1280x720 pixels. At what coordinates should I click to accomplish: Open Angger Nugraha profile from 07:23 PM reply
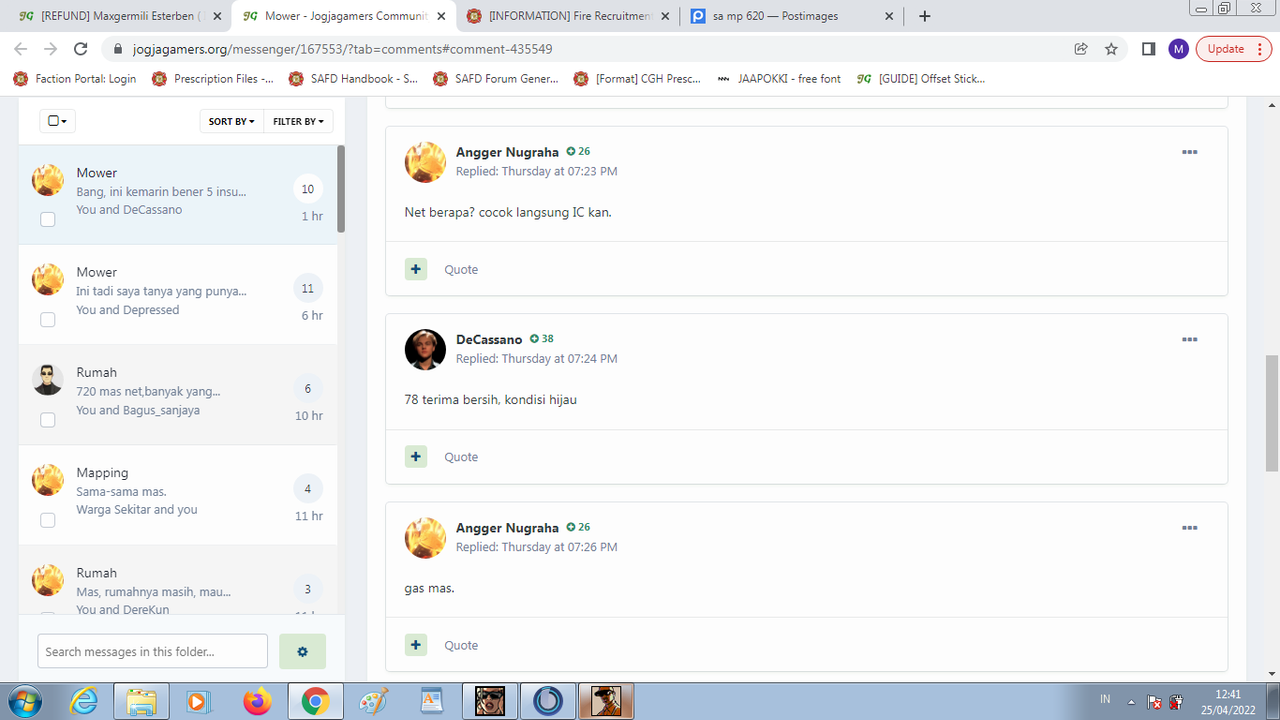(507, 152)
